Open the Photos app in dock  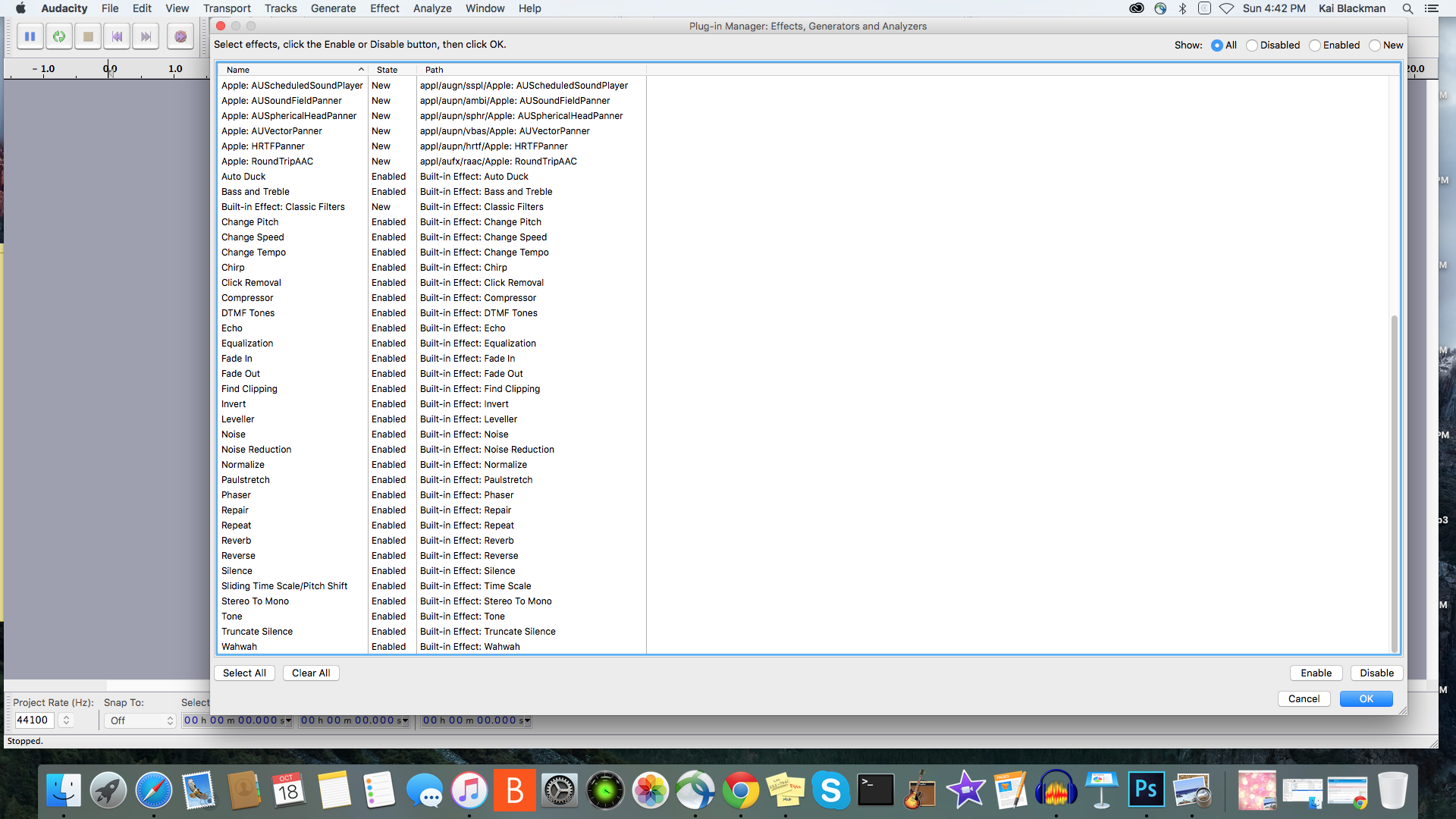click(650, 790)
